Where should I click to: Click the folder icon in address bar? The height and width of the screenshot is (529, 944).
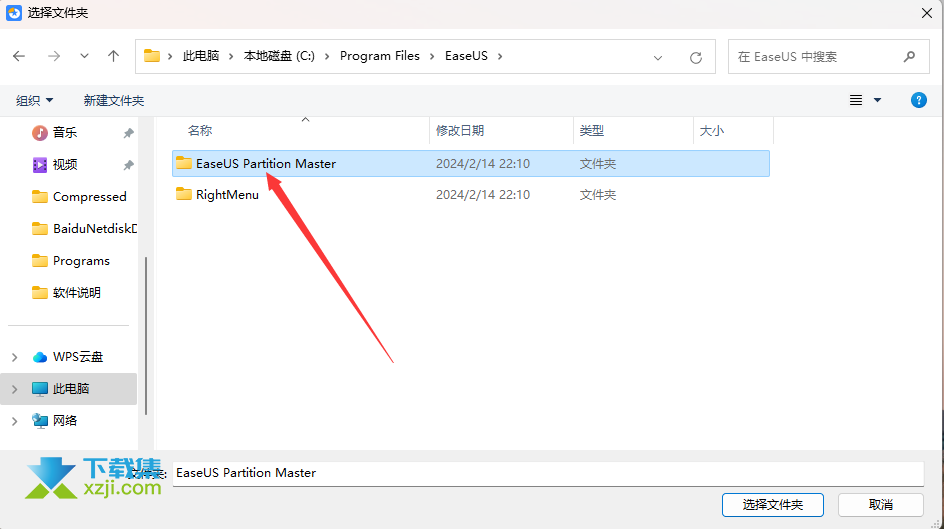click(152, 56)
